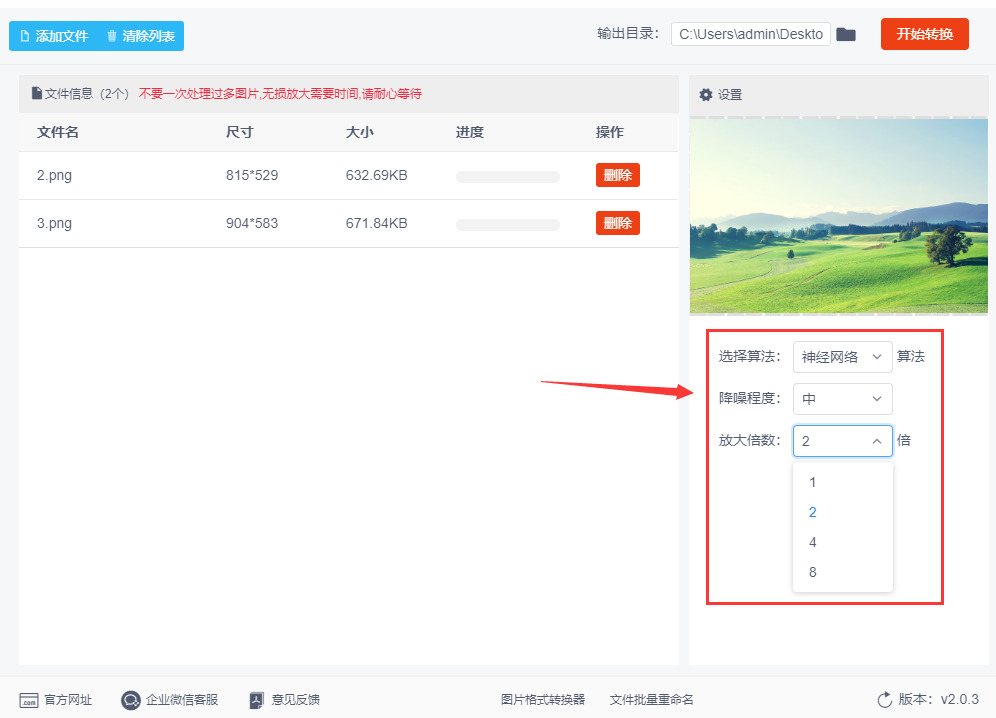Open the 降噪程度 noise level dropdown
Screen dimensions: 996x718
pyautogui.click(x=842, y=399)
